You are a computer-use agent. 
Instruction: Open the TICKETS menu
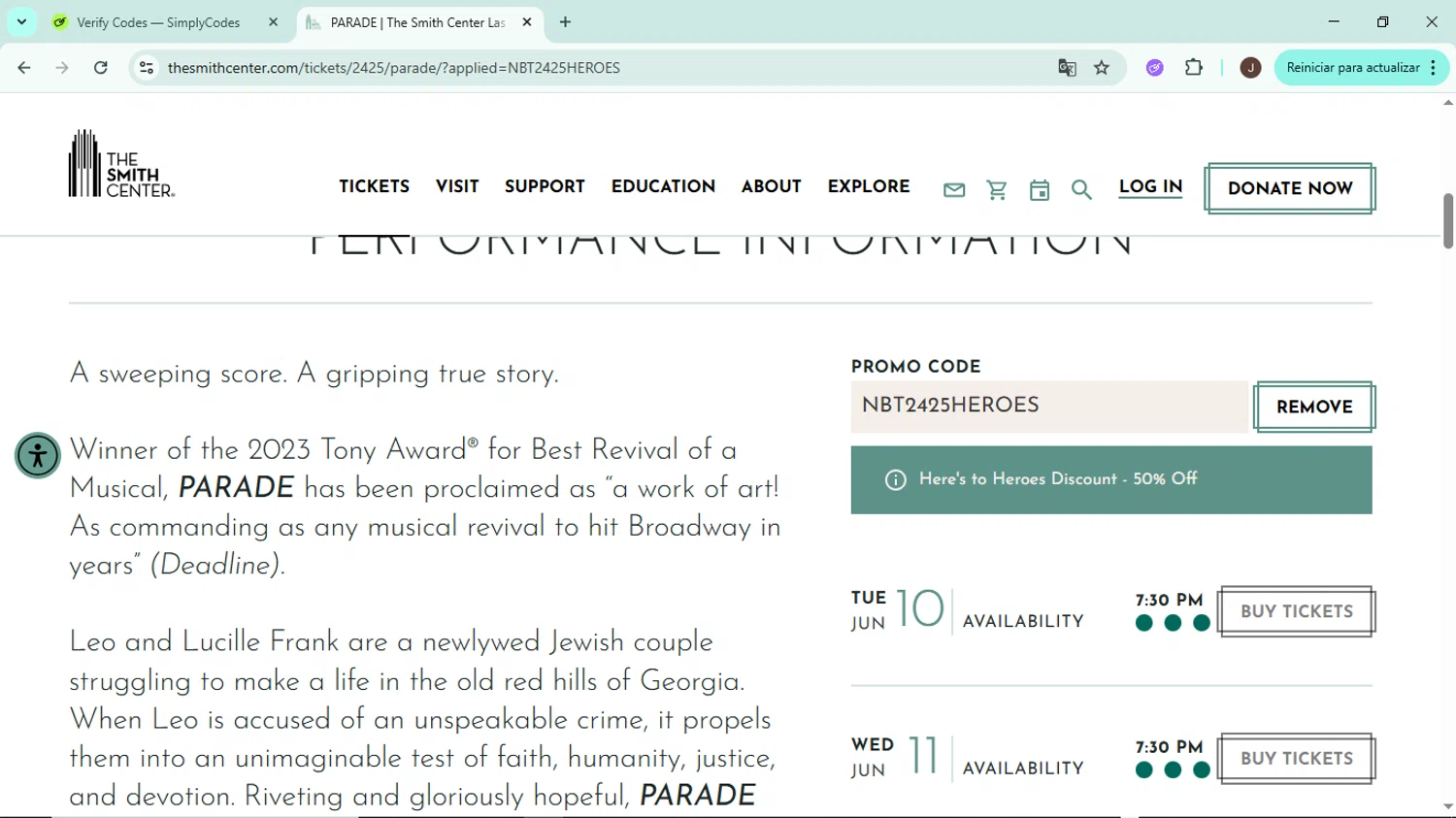tap(374, 187)
